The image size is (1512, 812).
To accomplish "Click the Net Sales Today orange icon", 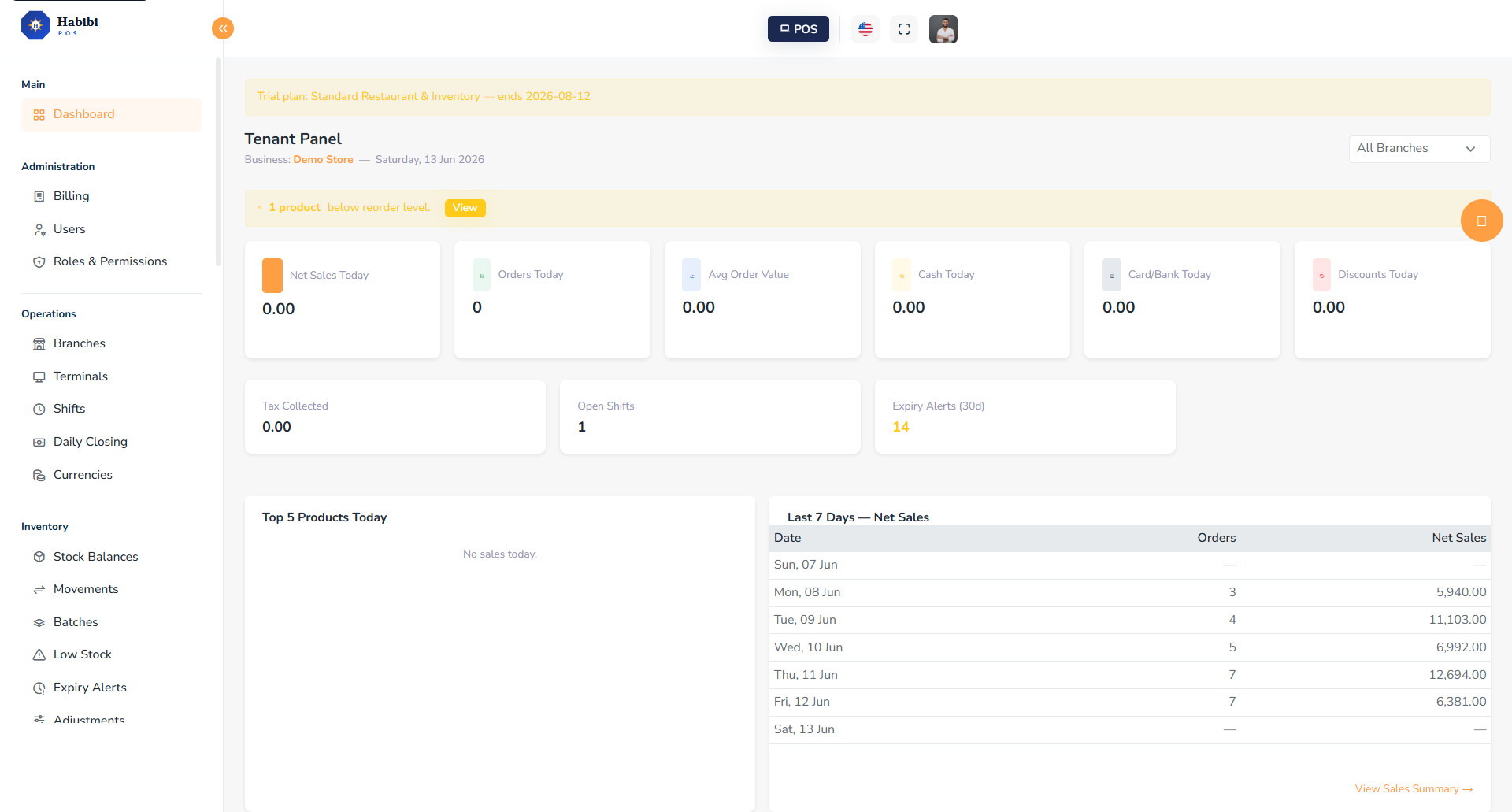I will point(272,276).
